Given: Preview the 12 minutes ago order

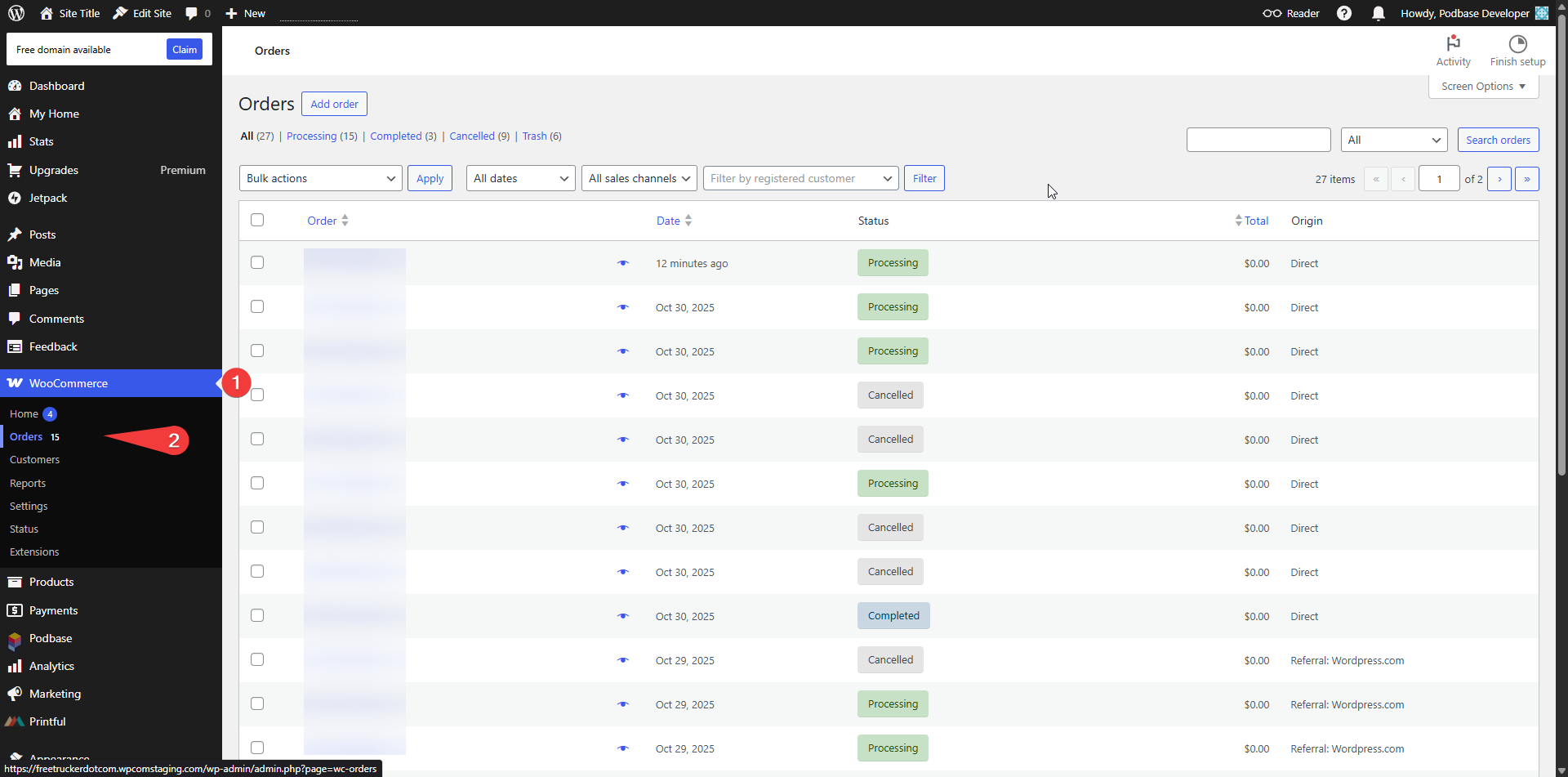Looking at the screenshot, I should tap(623, 263).
